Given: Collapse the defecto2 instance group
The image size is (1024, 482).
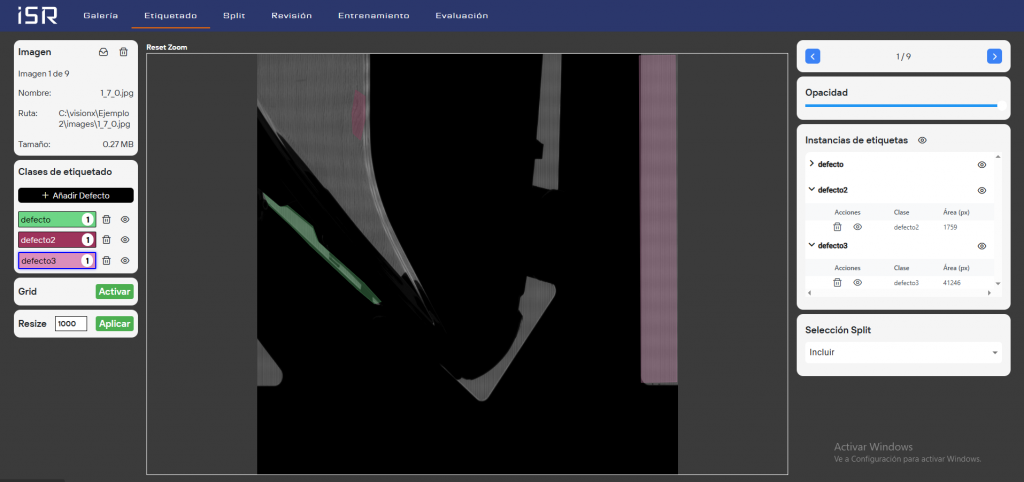Looking at the screenshot, I should coord(811,190).
